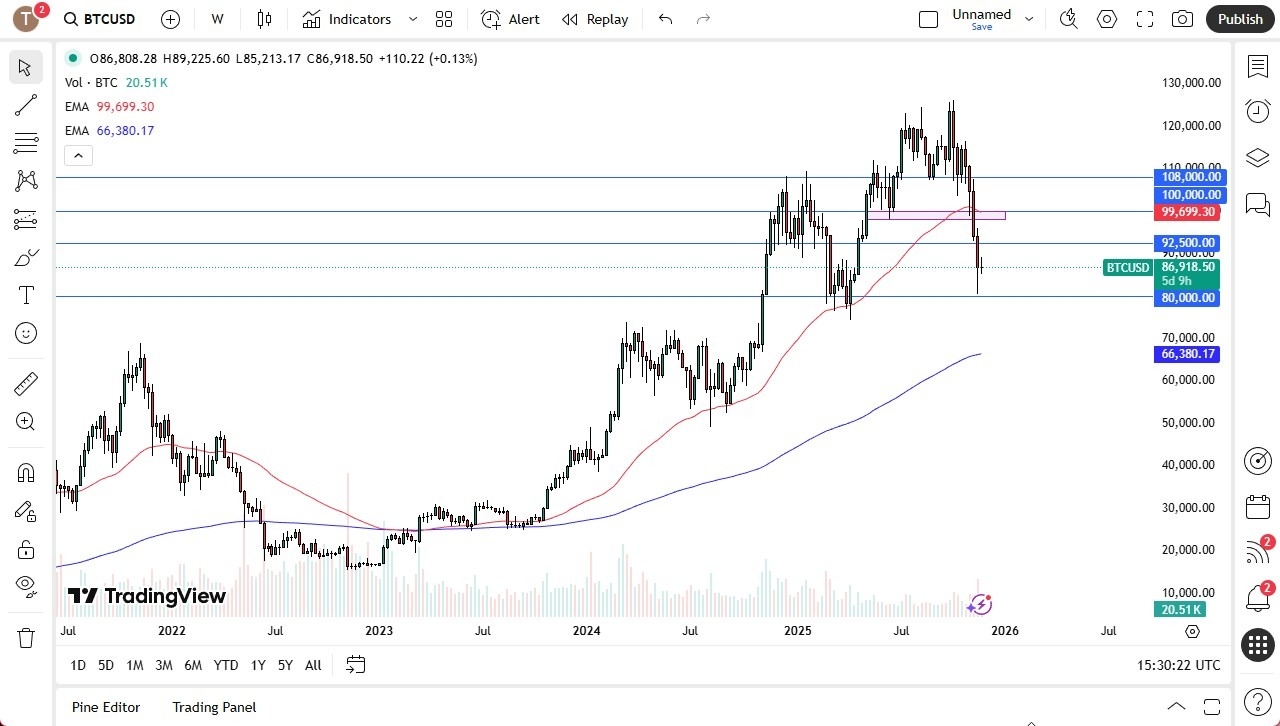Open the Trend Line drawing tool
The image size is (1280, 726).
click(x=25, y=105)
